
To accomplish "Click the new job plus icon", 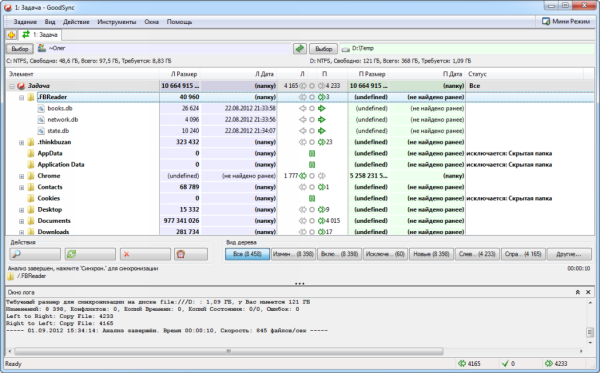I will tap(11, 35).
